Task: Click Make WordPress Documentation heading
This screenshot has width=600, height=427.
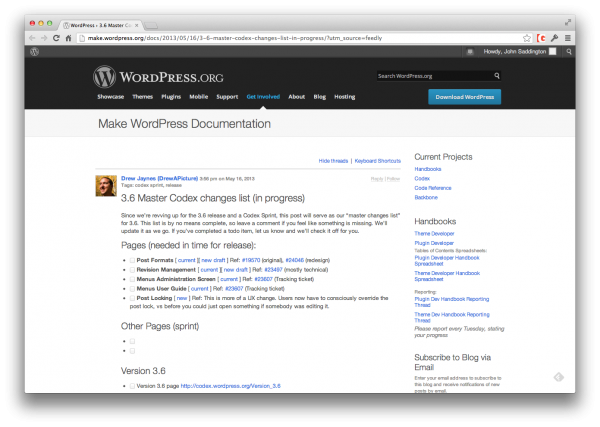Action: click(x=184, y=124)
